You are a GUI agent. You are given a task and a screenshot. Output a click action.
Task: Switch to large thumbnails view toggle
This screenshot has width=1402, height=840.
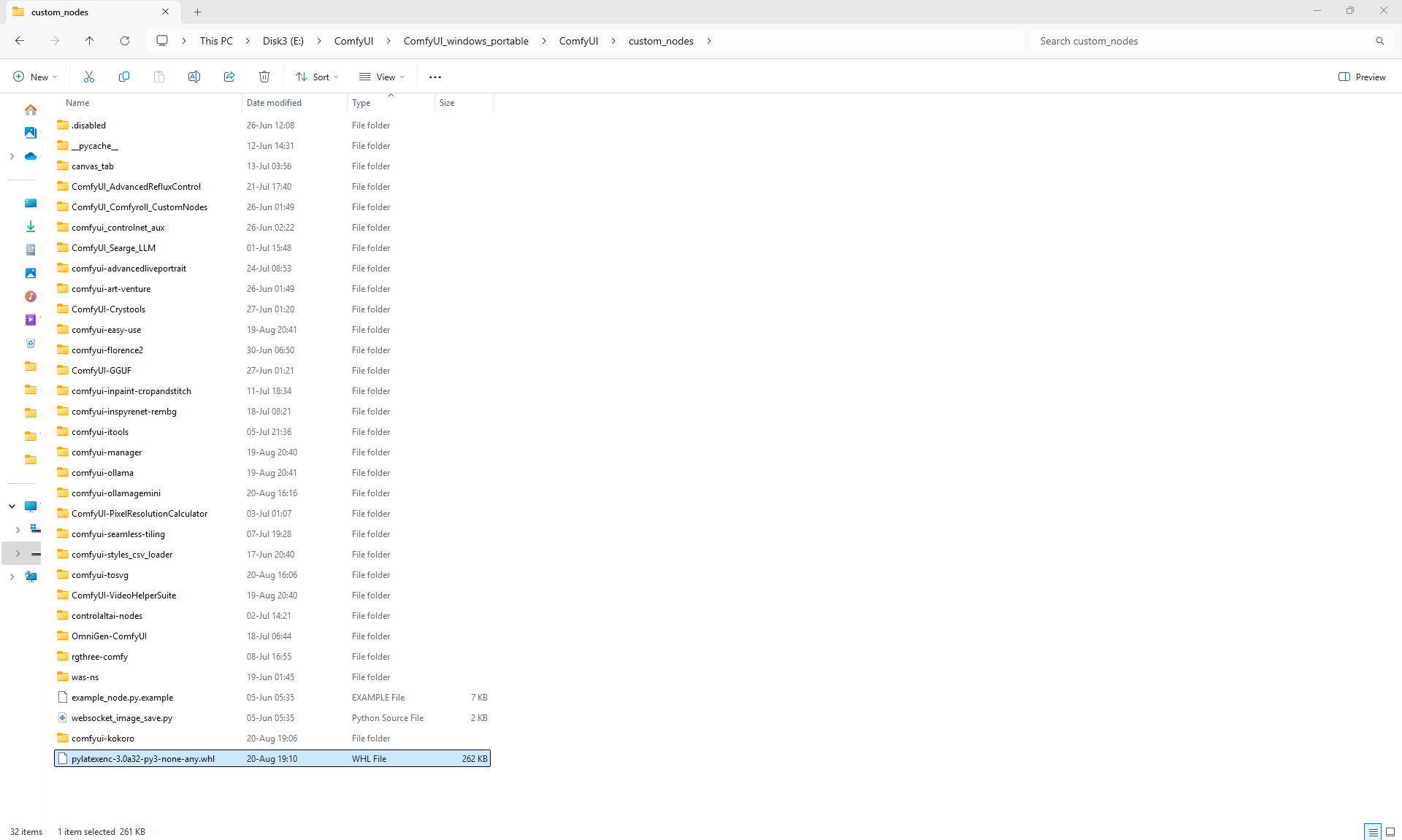coord(1390,831)
